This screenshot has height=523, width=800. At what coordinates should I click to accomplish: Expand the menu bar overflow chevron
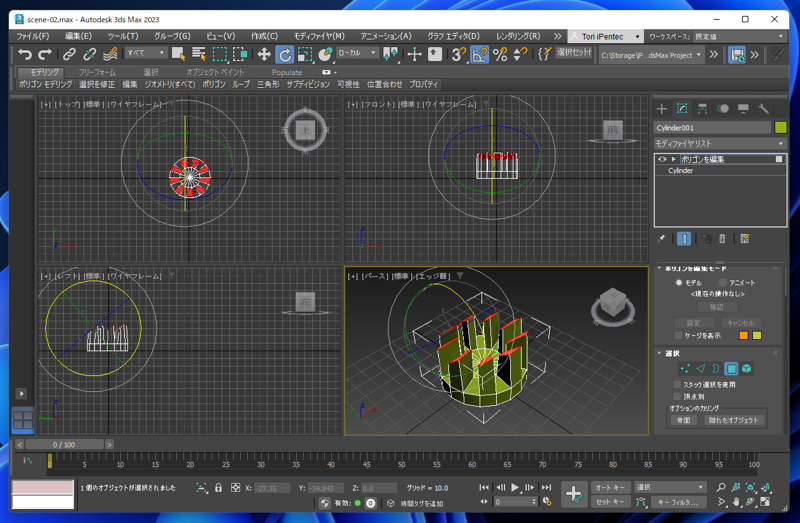pos(557,37)
